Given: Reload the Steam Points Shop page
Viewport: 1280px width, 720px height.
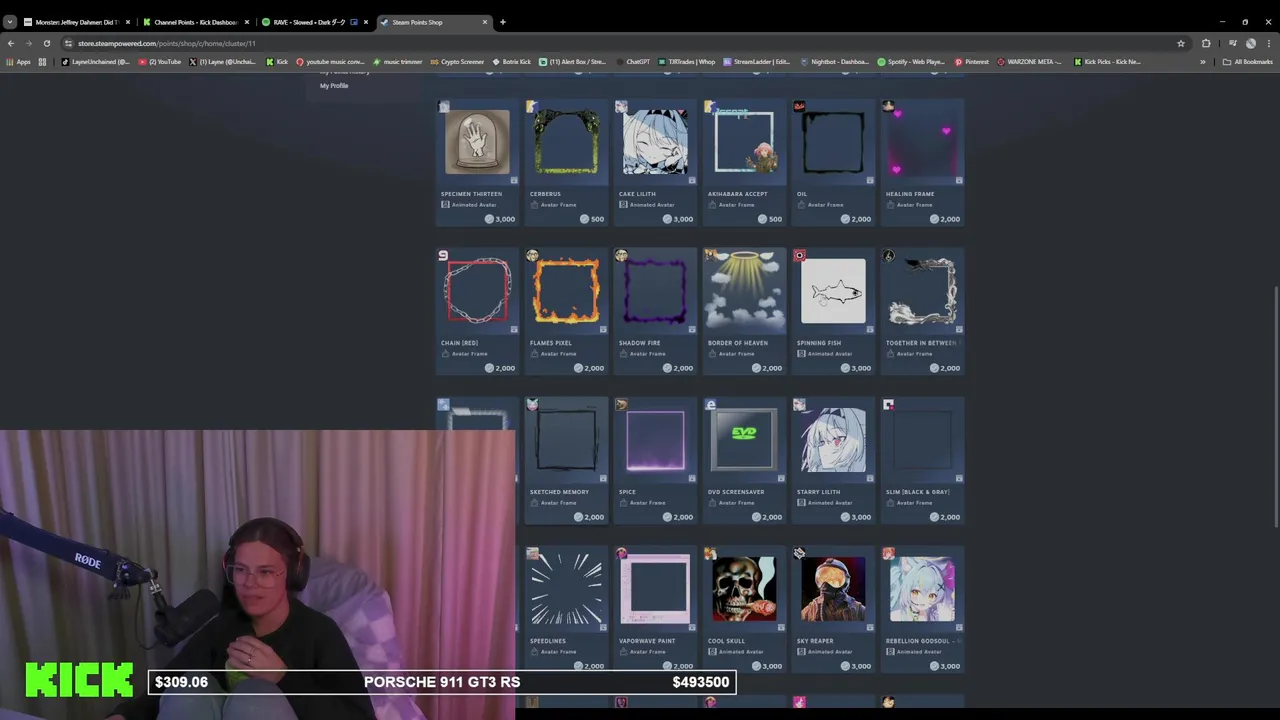Looking at the screenshot, I should [46, 43].
